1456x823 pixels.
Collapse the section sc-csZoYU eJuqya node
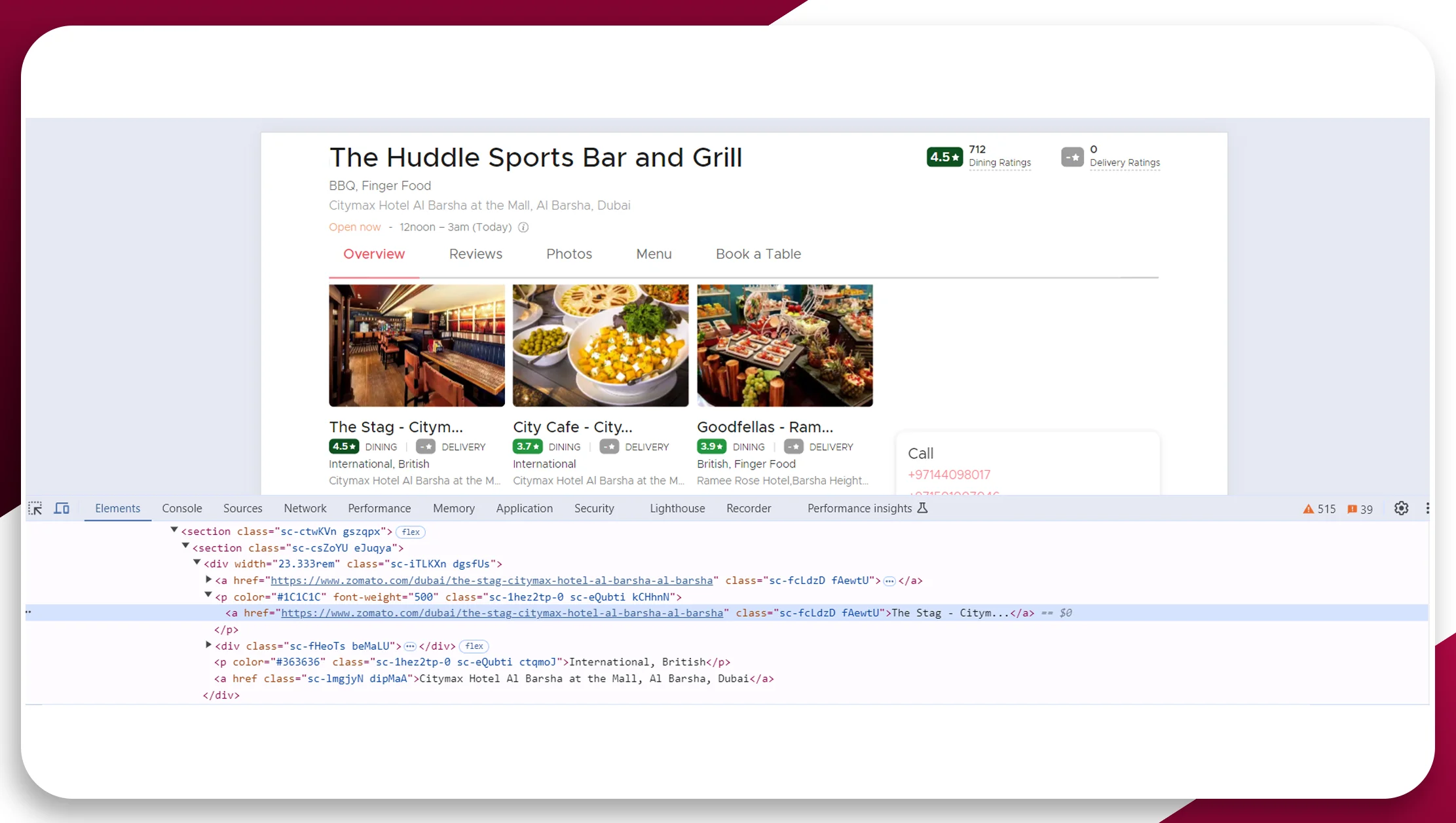click(x=185, y=546)
